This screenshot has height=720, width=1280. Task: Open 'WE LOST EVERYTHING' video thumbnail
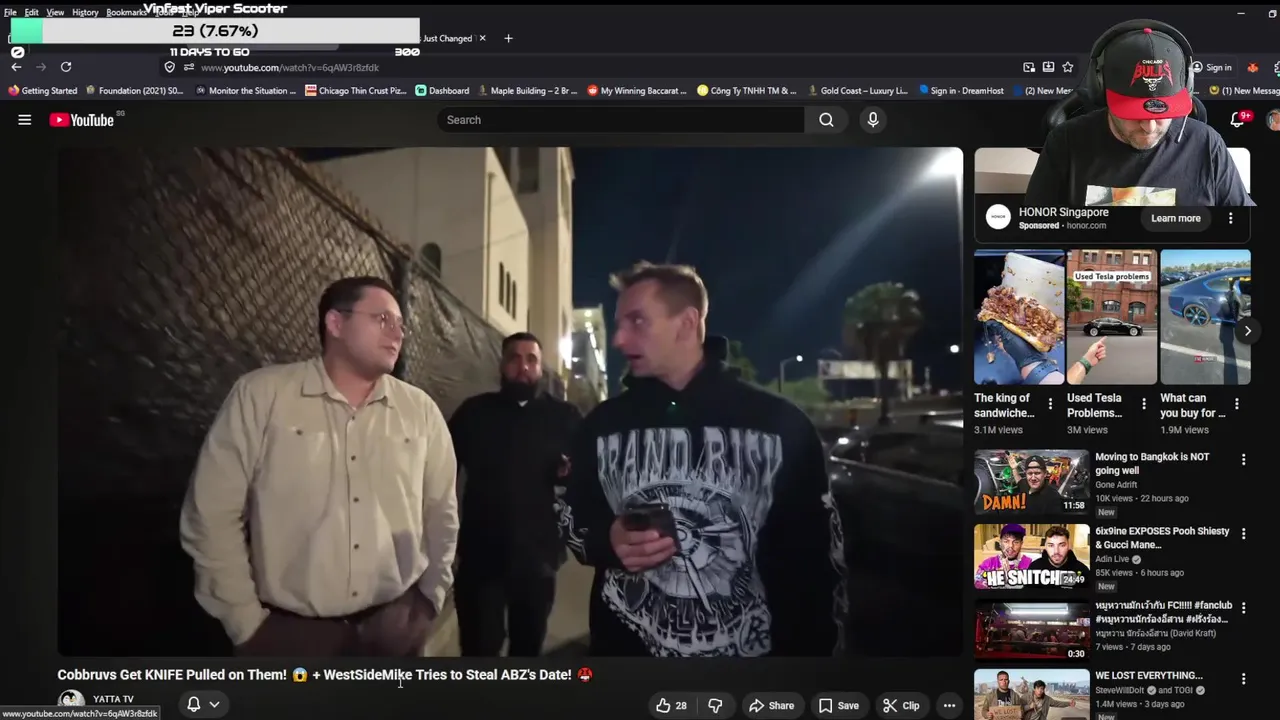[x=1032, y=695]
